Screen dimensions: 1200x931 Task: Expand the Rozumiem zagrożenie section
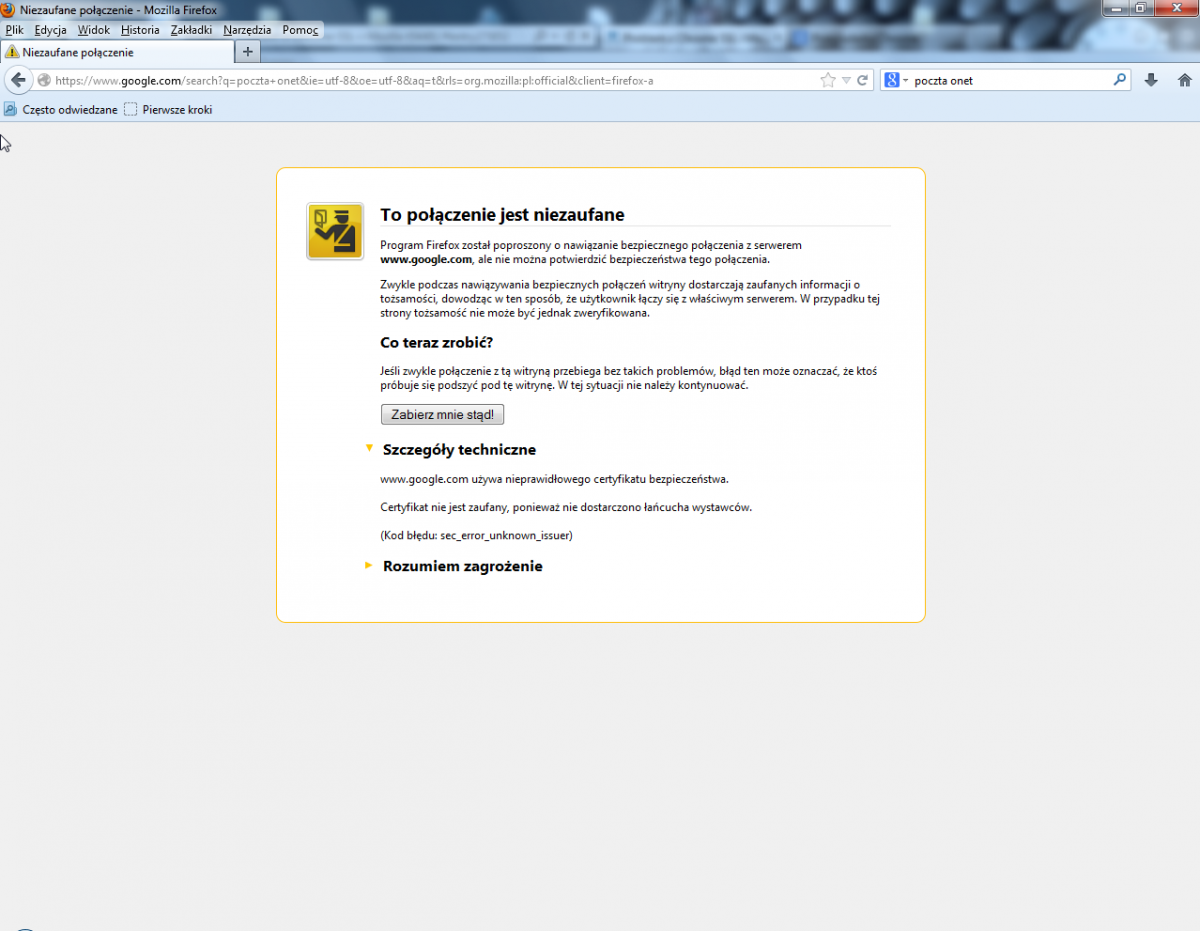point(369,566)
